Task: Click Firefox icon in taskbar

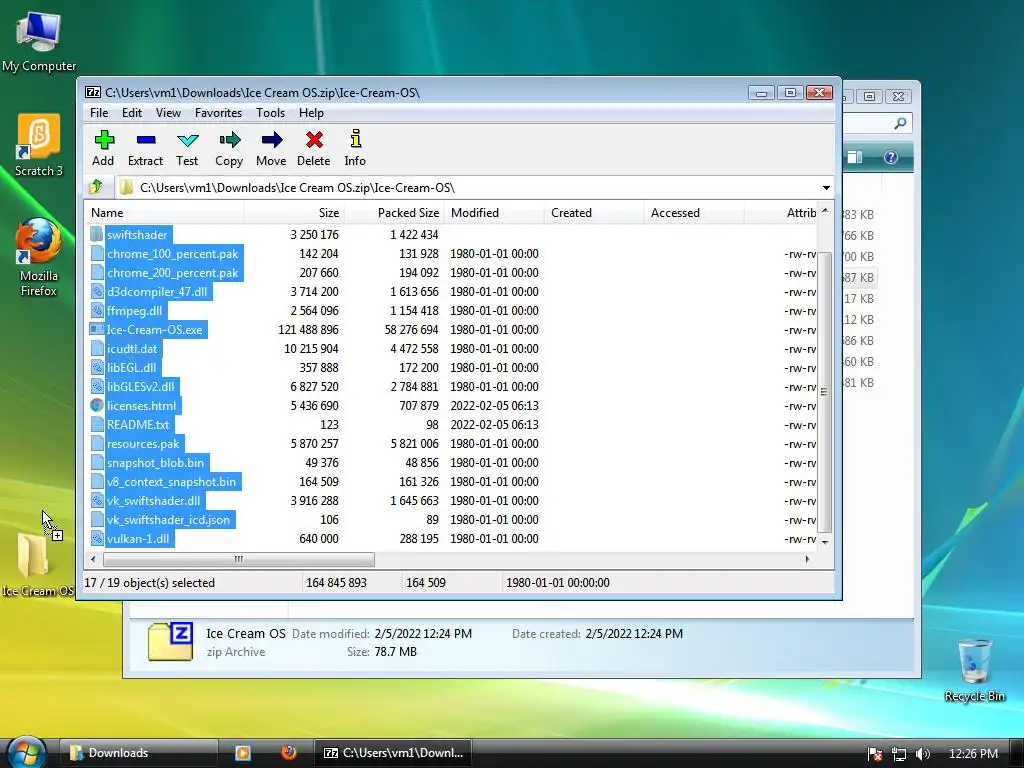Action: pos(289,753)
